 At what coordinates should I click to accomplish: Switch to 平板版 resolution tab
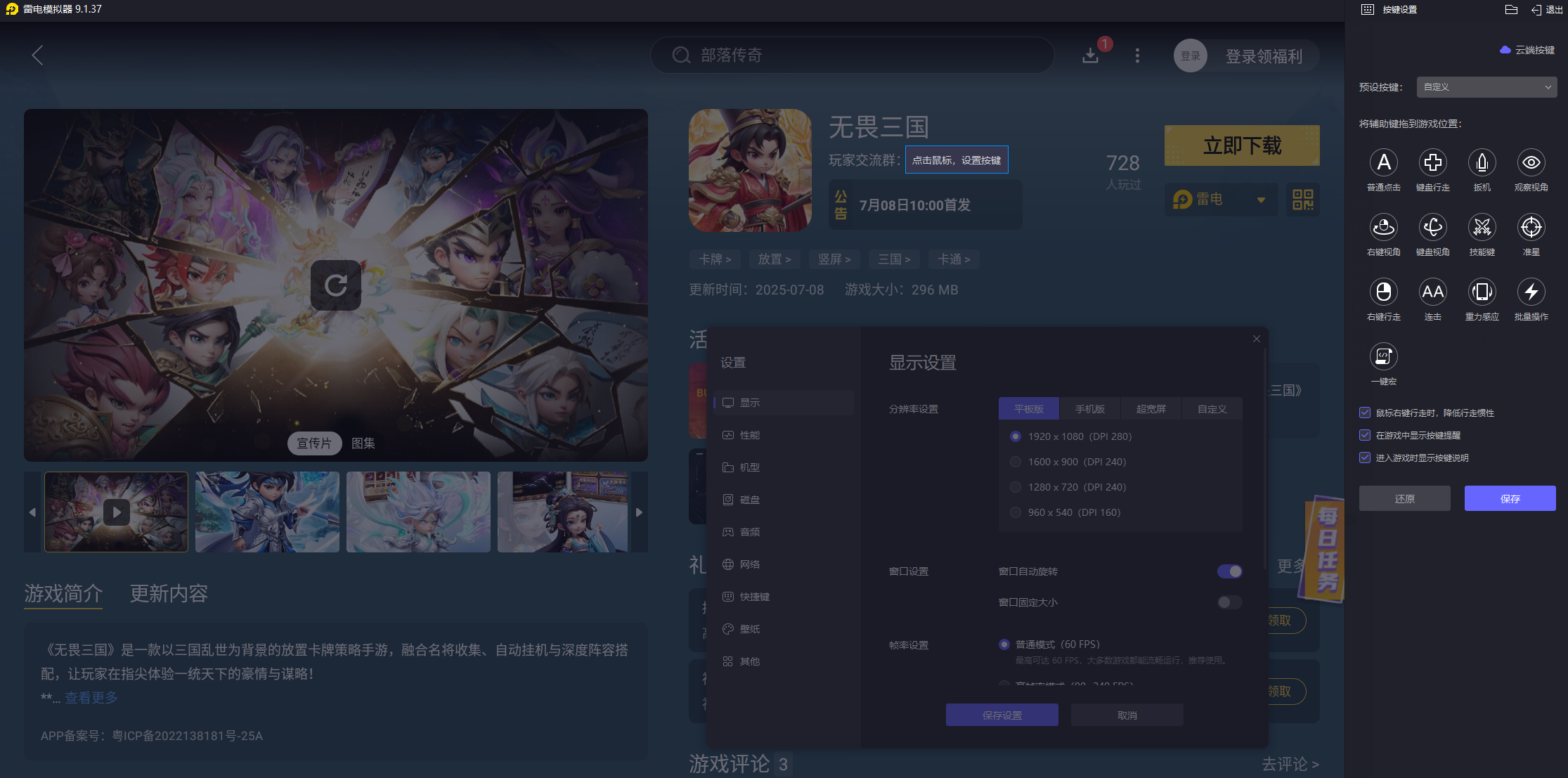(x=1028, y=409)
